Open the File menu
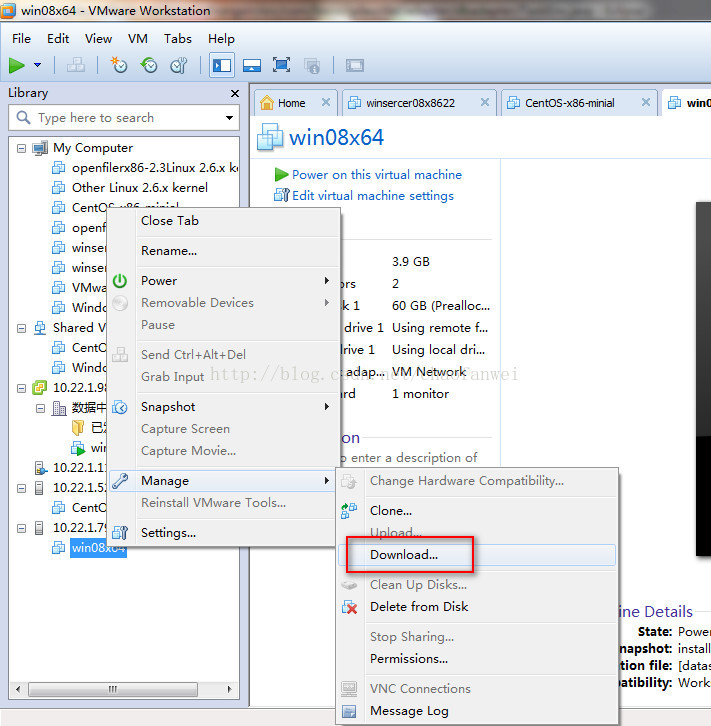The height and width of the screenshot is (726, 711). coord(21,38)
